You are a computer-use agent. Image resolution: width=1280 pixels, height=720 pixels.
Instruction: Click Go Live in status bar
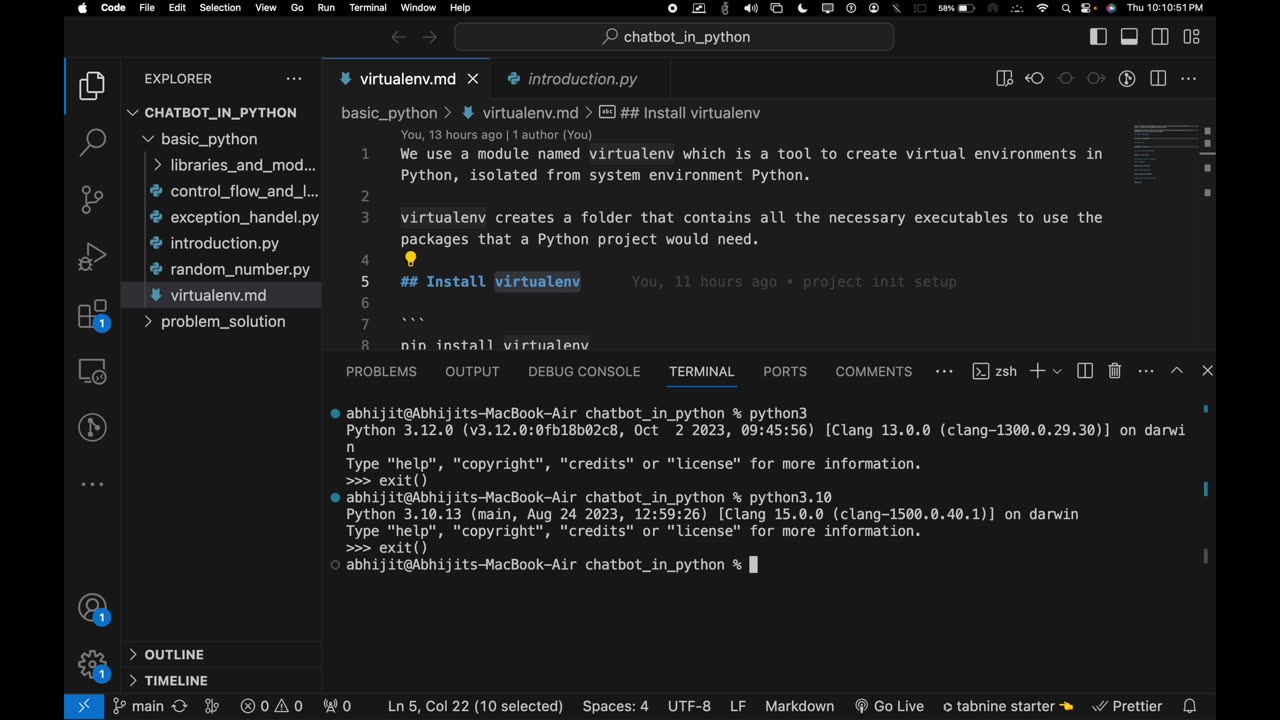(x=888, y=706)
